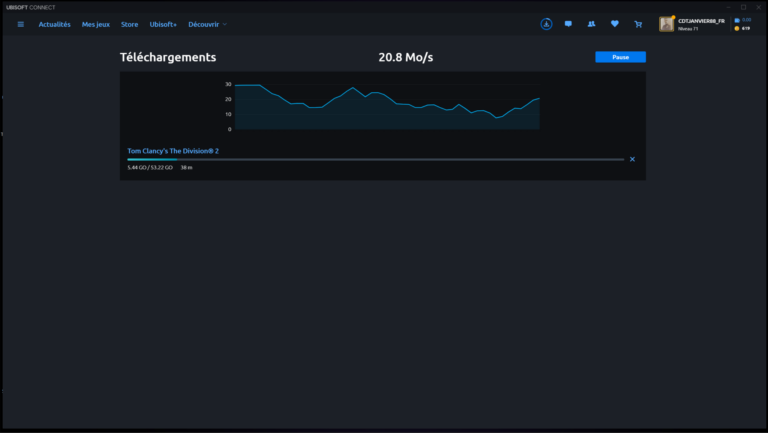
Task: Open Tom Clancy's The Division 2 link
Action: [173, 150]
